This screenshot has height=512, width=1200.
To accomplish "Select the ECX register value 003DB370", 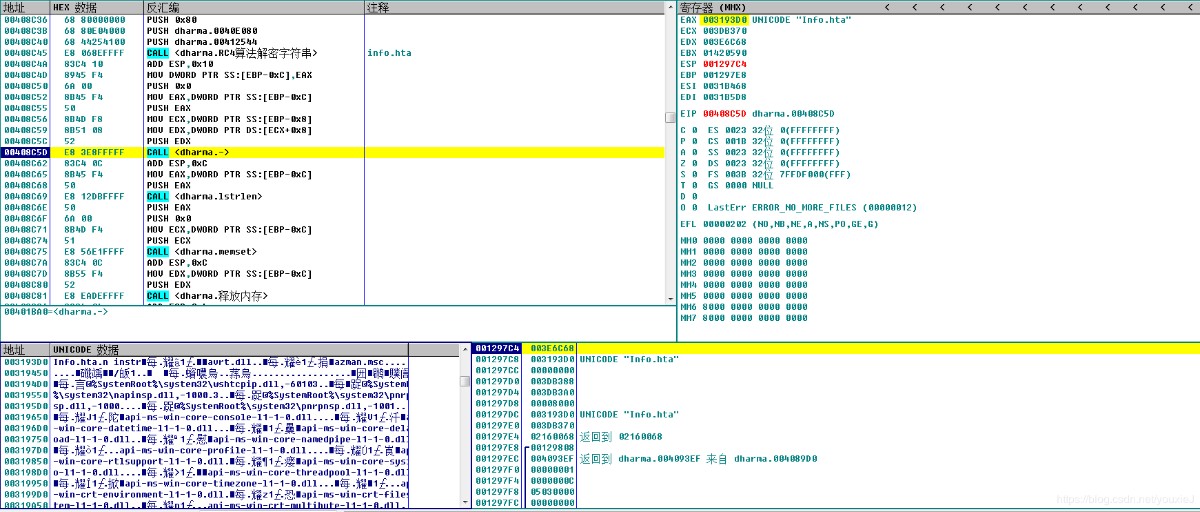I will point(724,31).
